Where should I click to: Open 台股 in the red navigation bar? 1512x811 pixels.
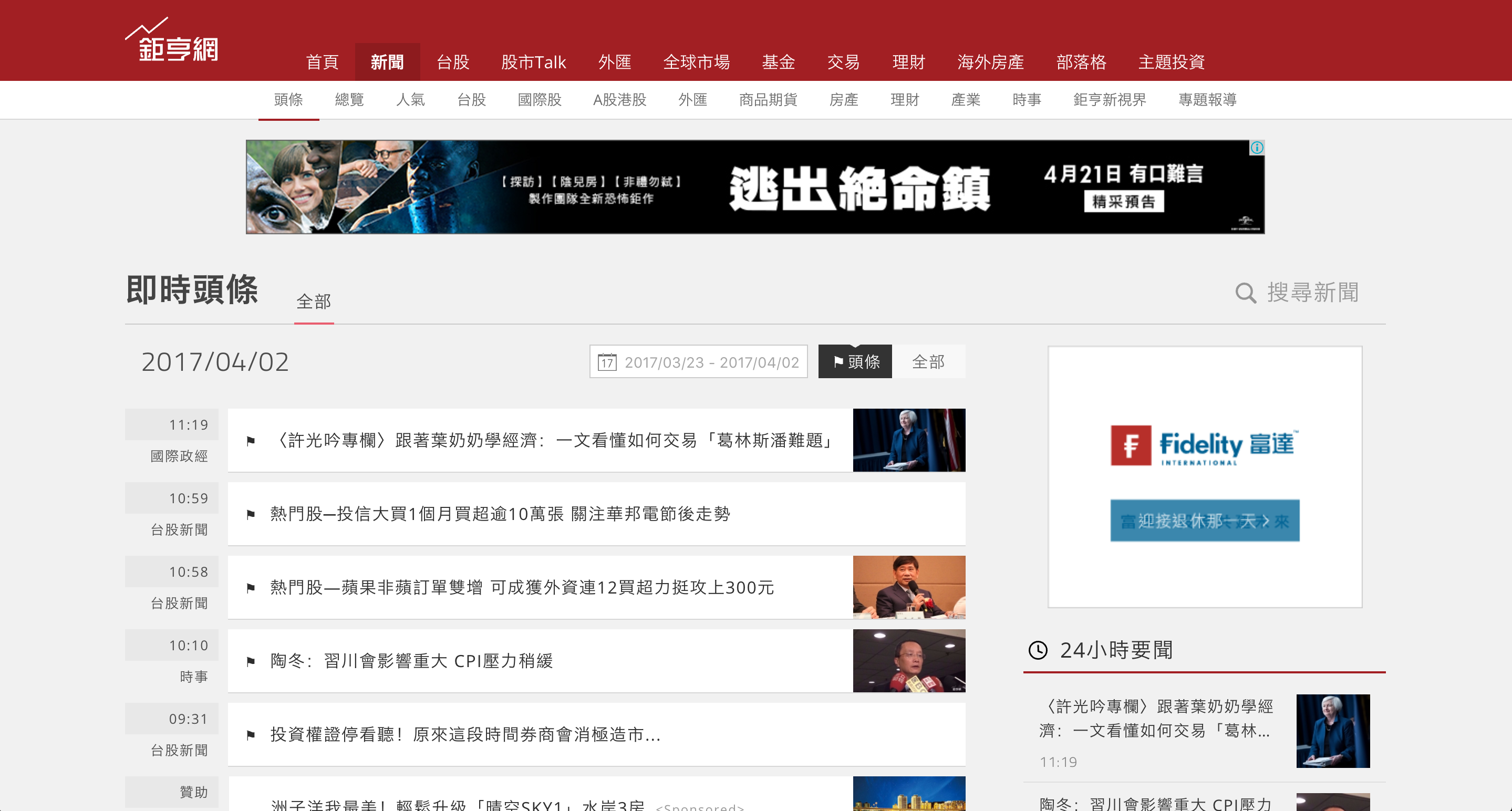click(452, 61)
